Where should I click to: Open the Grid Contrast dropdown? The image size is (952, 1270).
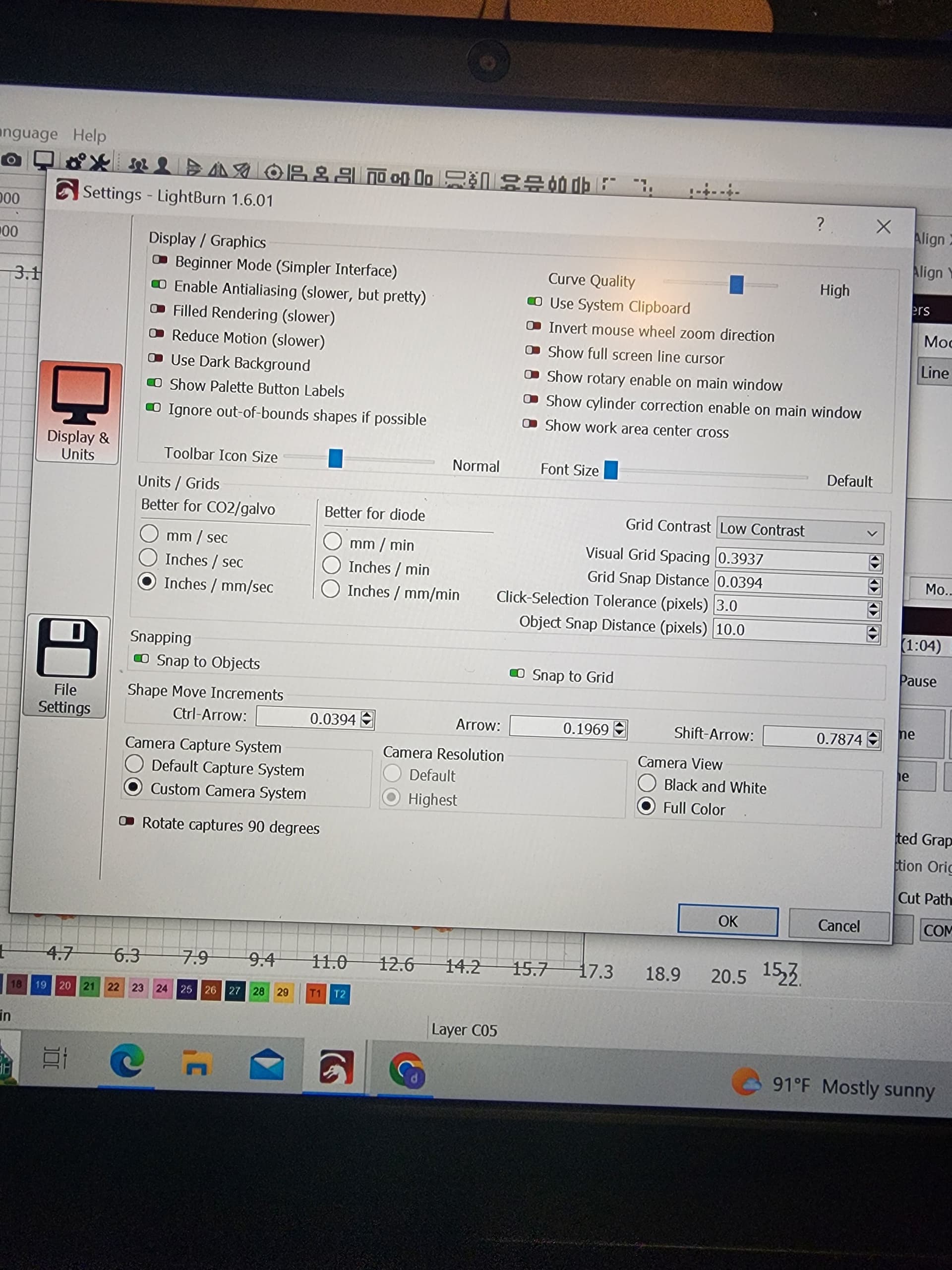(799, 531)
